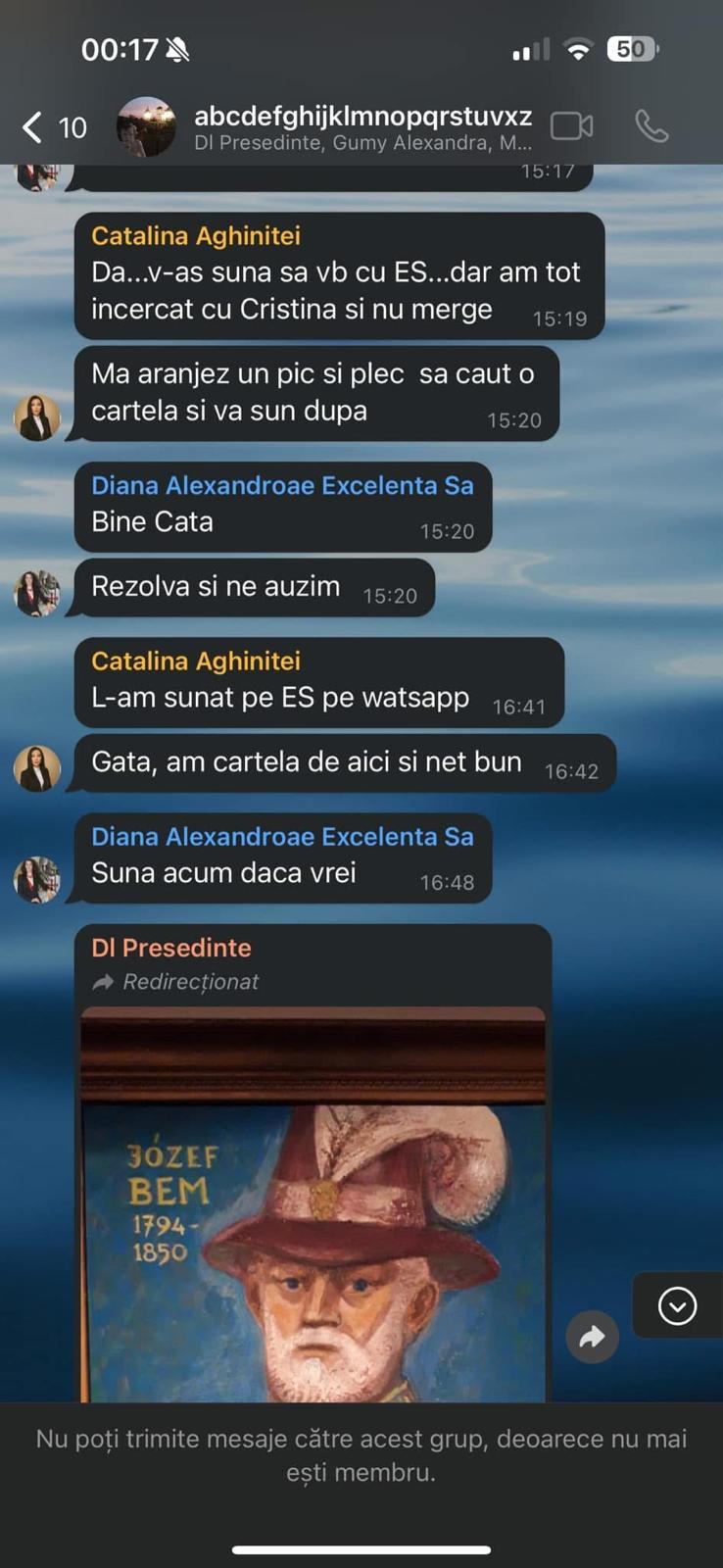Start a voice call with the group

click(651, 126)
